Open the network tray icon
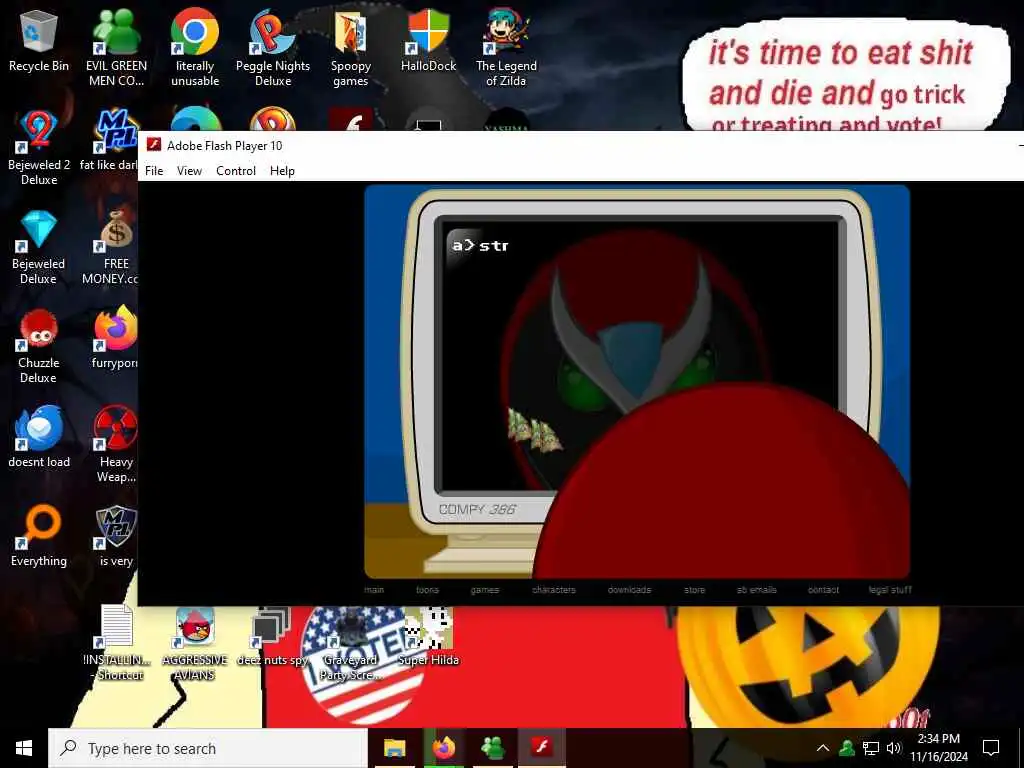 (x=871, y=748)
